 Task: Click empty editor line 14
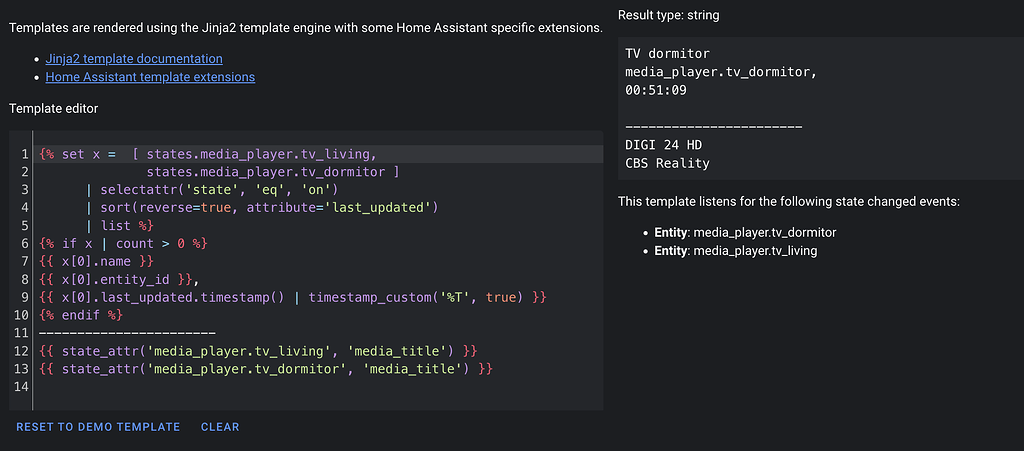320,387
